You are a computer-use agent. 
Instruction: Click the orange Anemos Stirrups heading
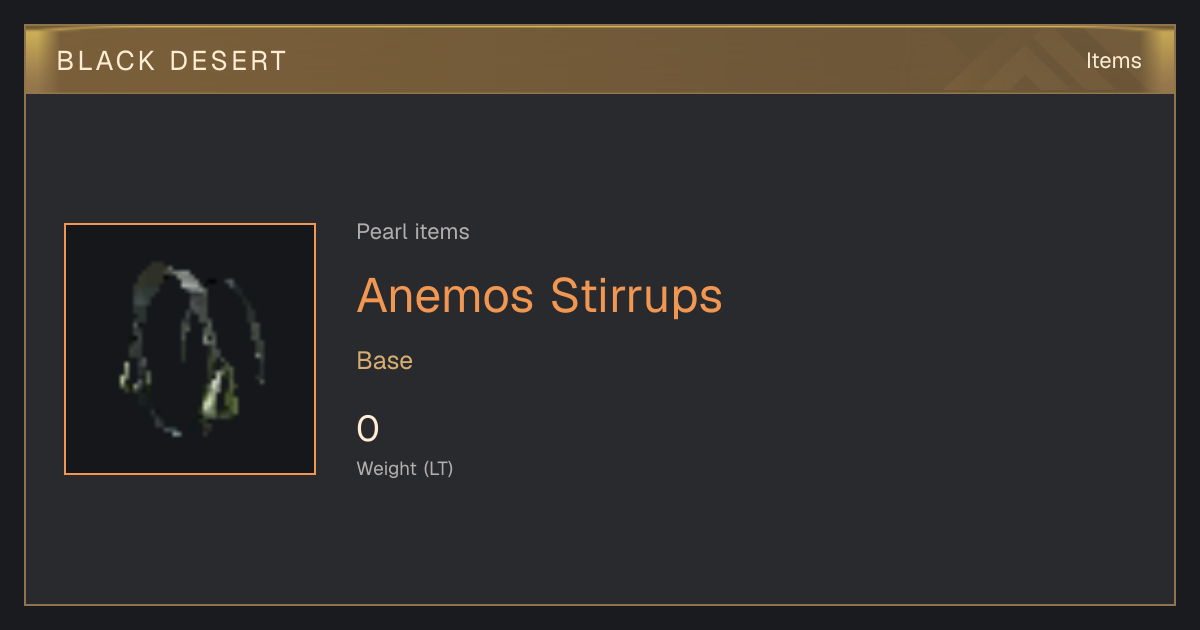click(540, 295)
